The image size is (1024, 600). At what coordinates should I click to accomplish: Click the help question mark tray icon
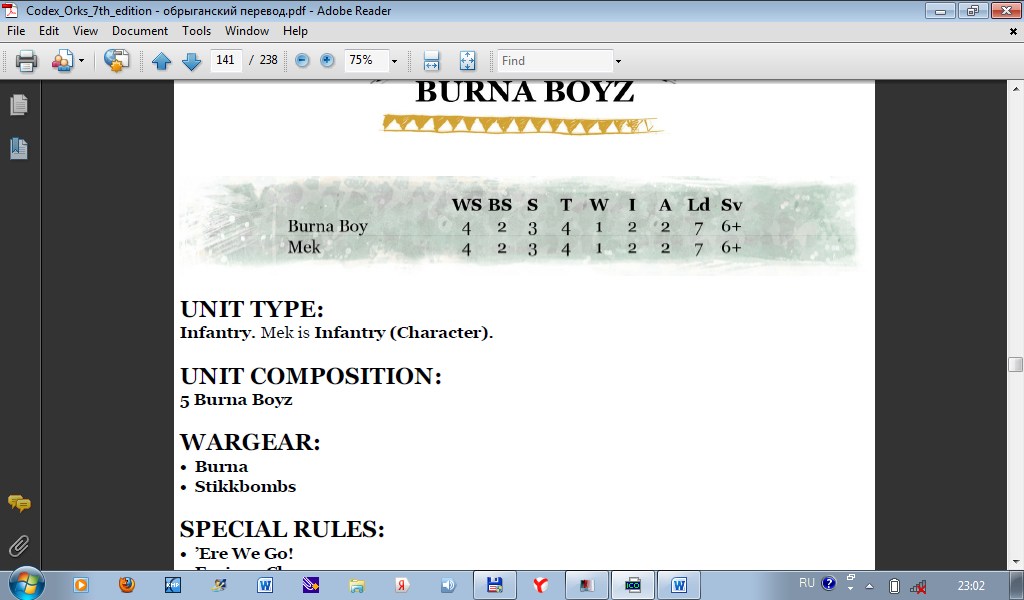(828, 583)
